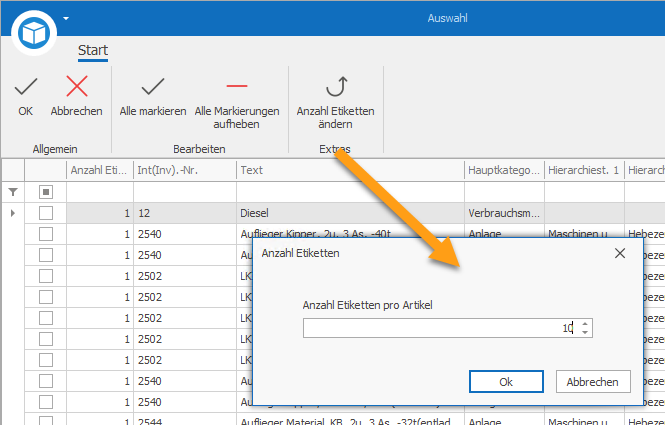Toggle the select-all checkbox in filter row

point(46,192)
